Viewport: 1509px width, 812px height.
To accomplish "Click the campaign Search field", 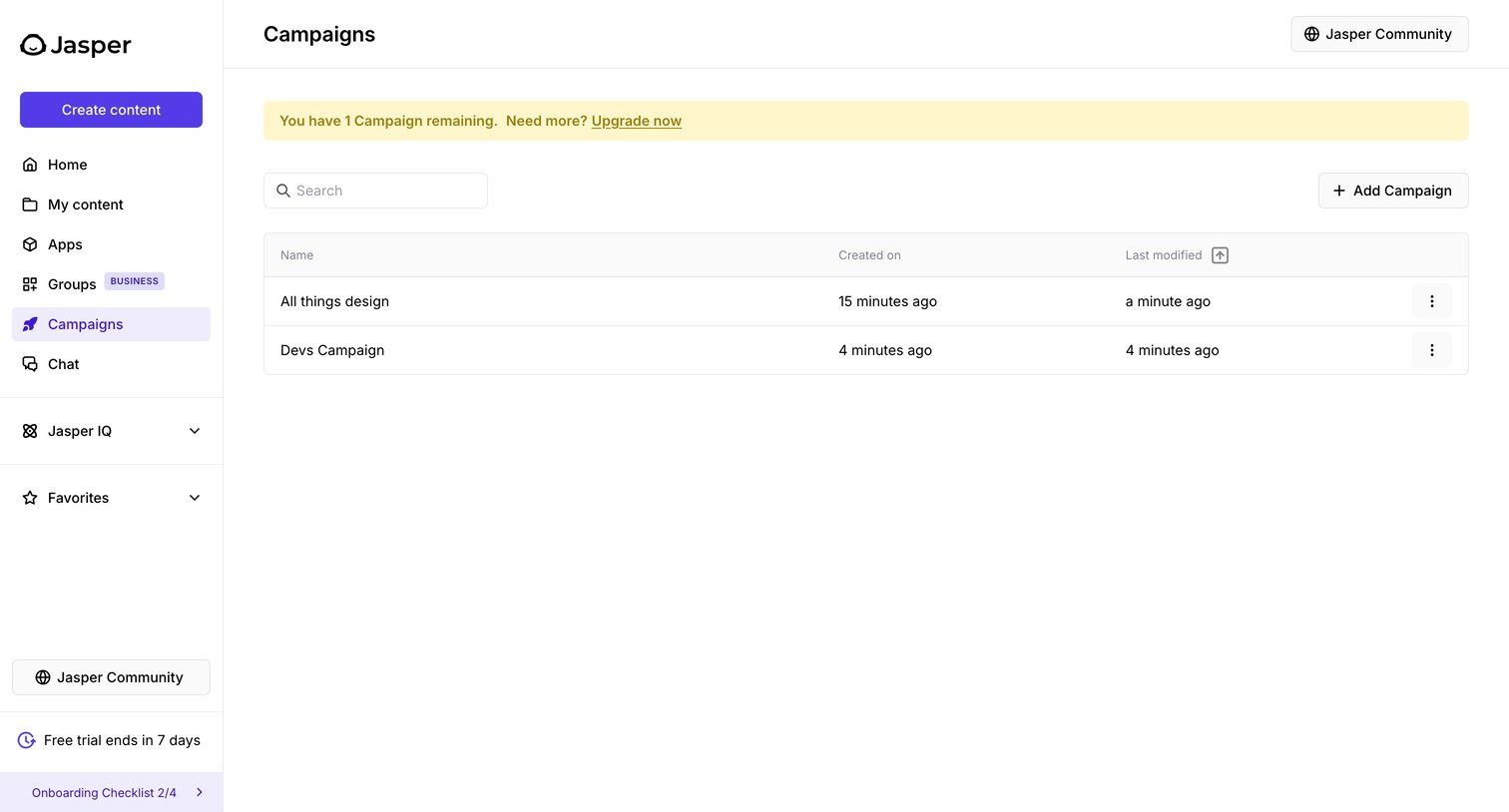I will 375,191.
